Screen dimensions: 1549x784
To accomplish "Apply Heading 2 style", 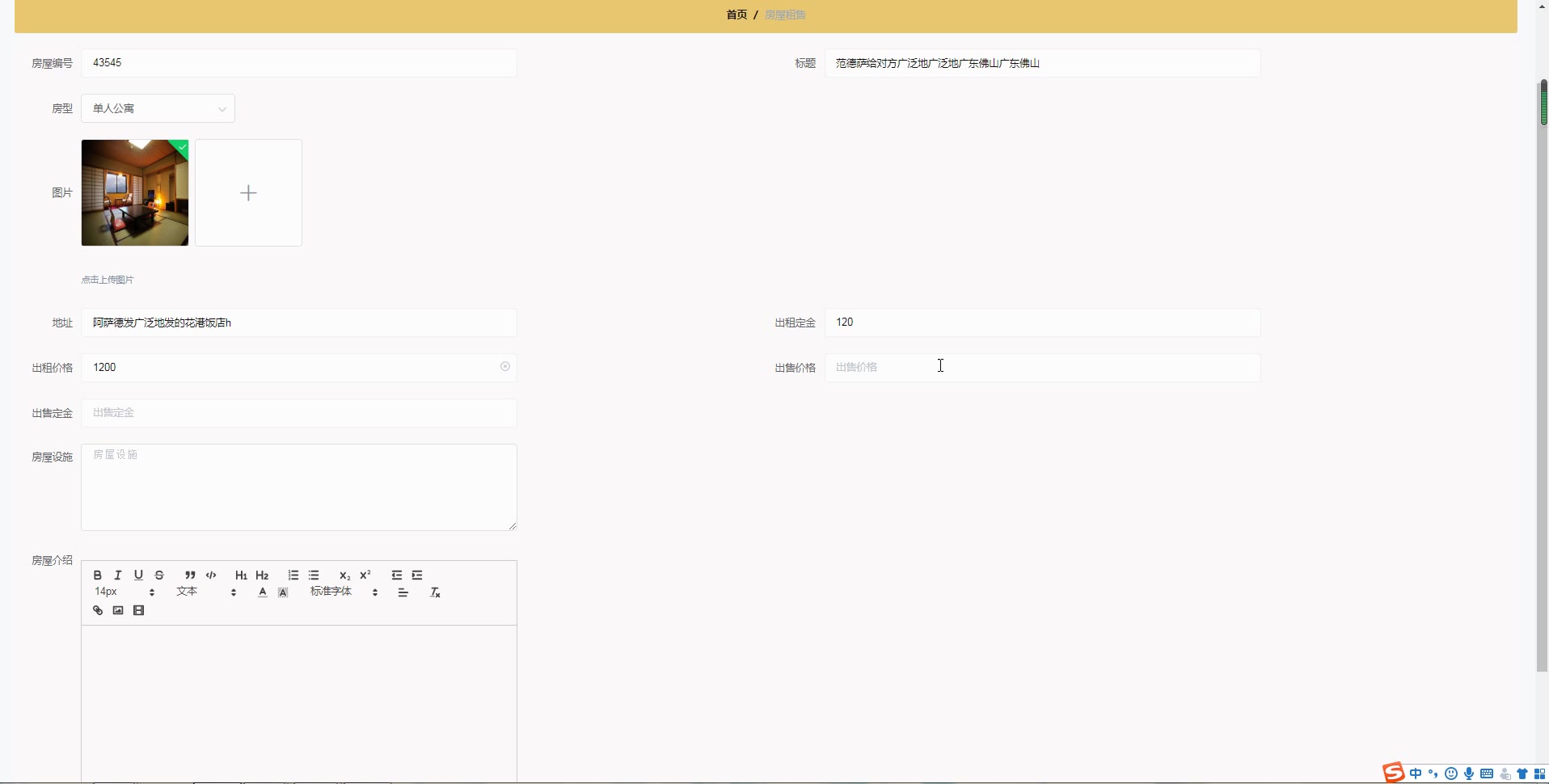I will (x=262, y=575).
